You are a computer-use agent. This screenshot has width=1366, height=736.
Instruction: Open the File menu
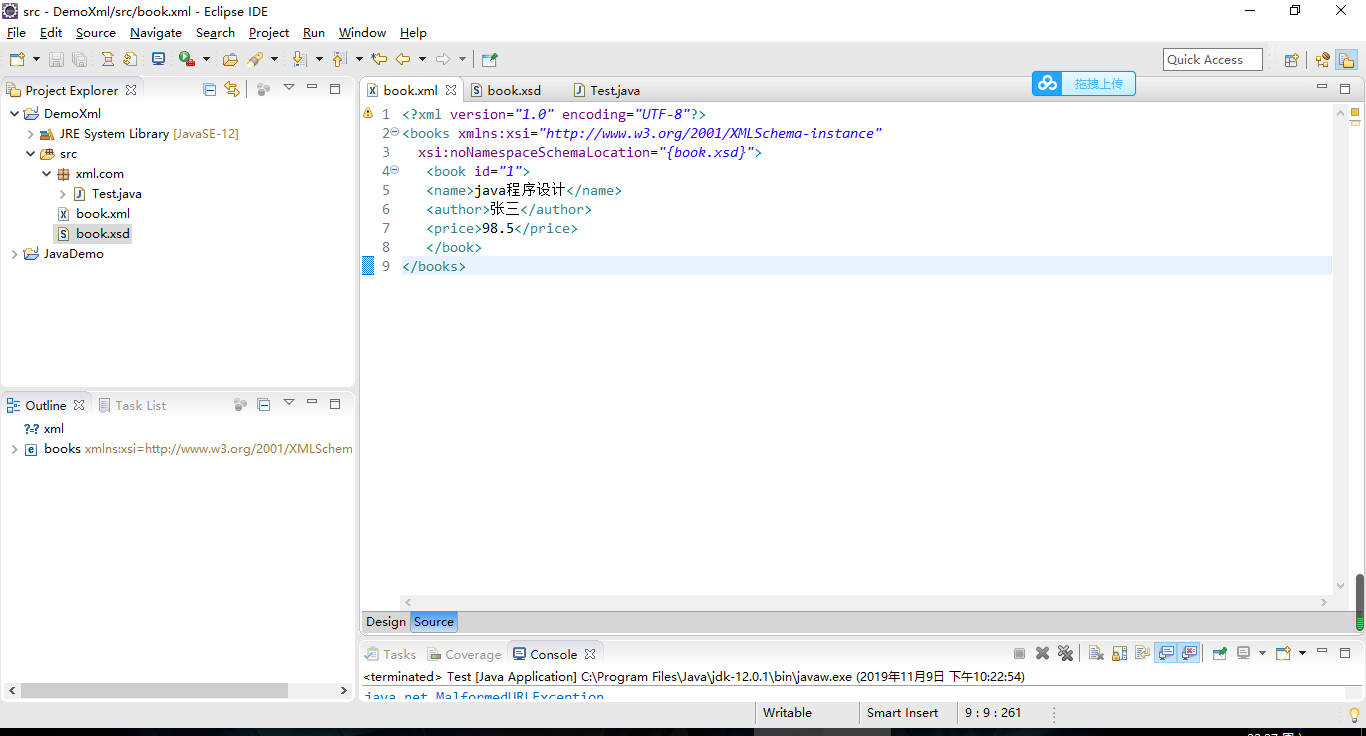click(16, 33)
